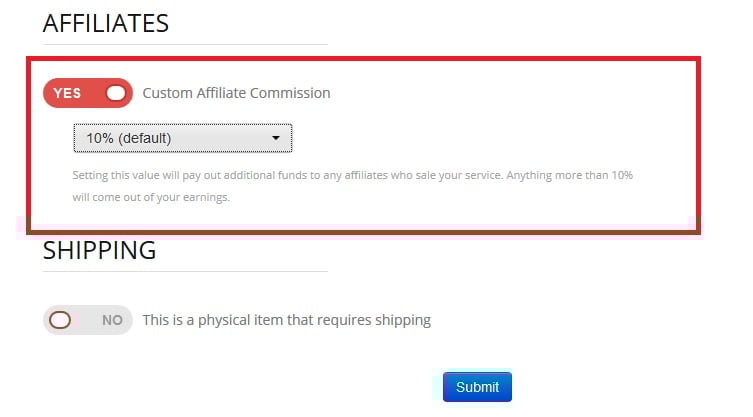Click the red highlight border around affiliate settings
This screenshot has width=753, height=417.
pyautogui.click(x=699, y=140)
